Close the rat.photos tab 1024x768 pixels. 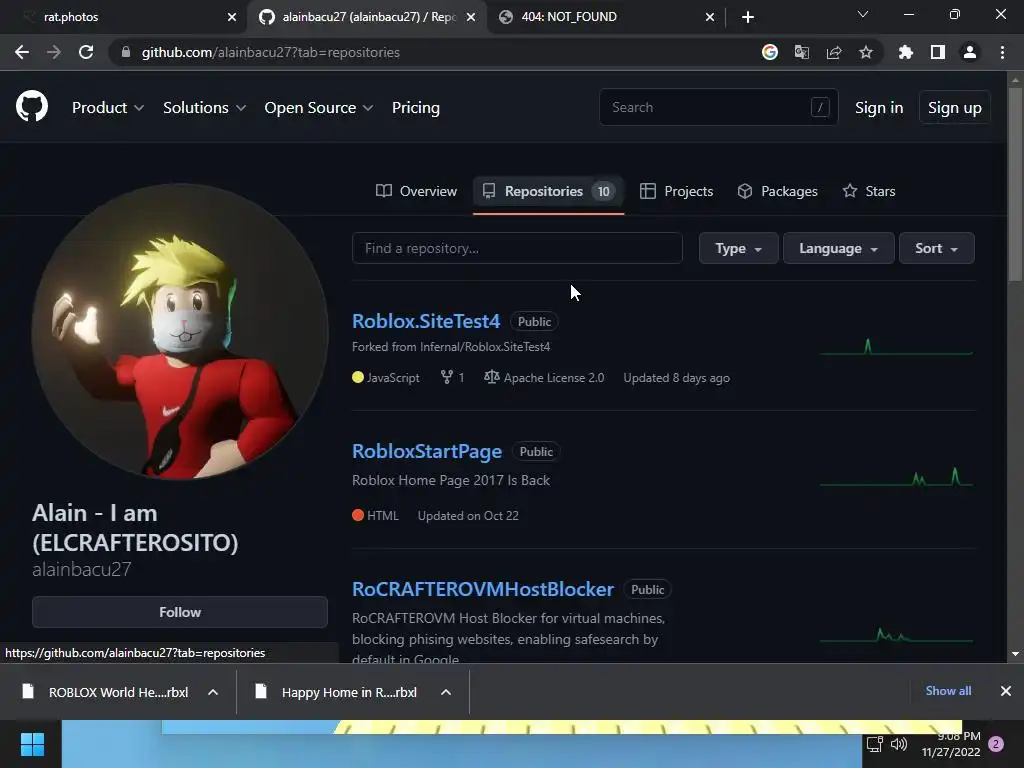(232, 17)
